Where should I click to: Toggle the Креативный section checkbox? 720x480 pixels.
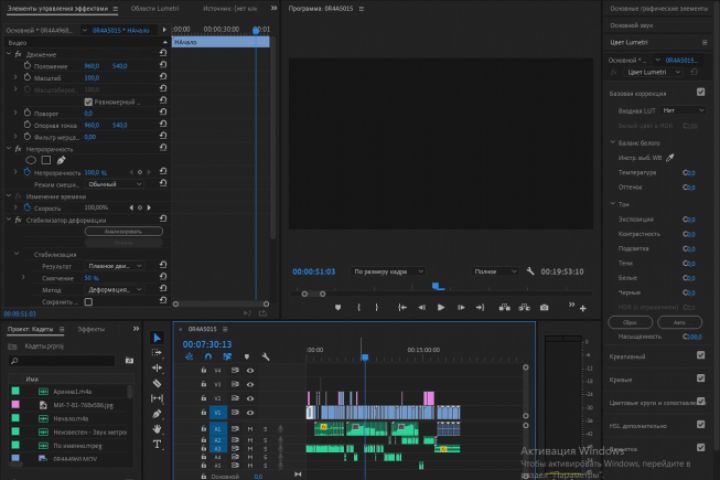pos(701,355)
